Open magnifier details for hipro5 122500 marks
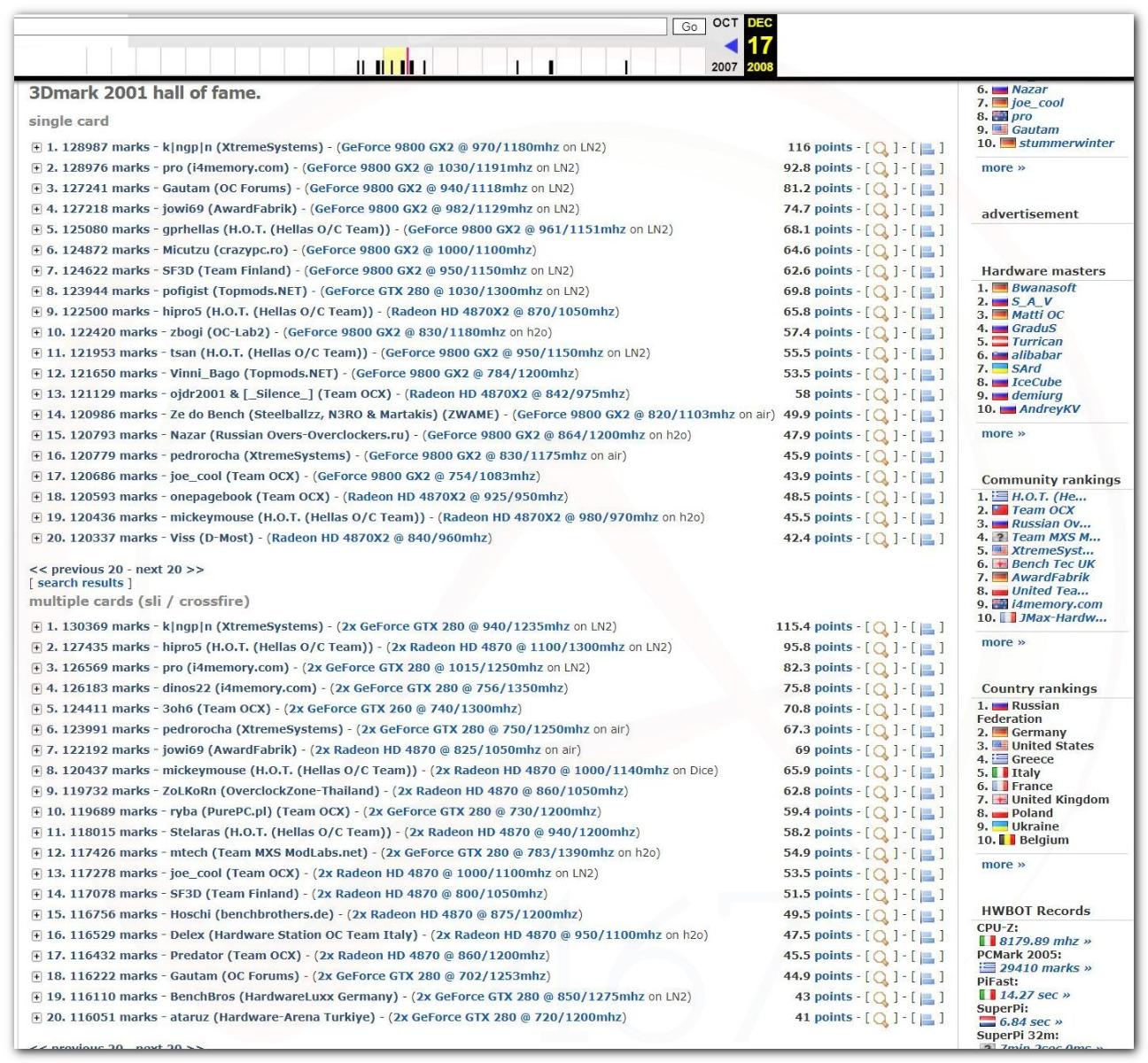Viewport: 1148px width, 1063px height. point(880,313)
